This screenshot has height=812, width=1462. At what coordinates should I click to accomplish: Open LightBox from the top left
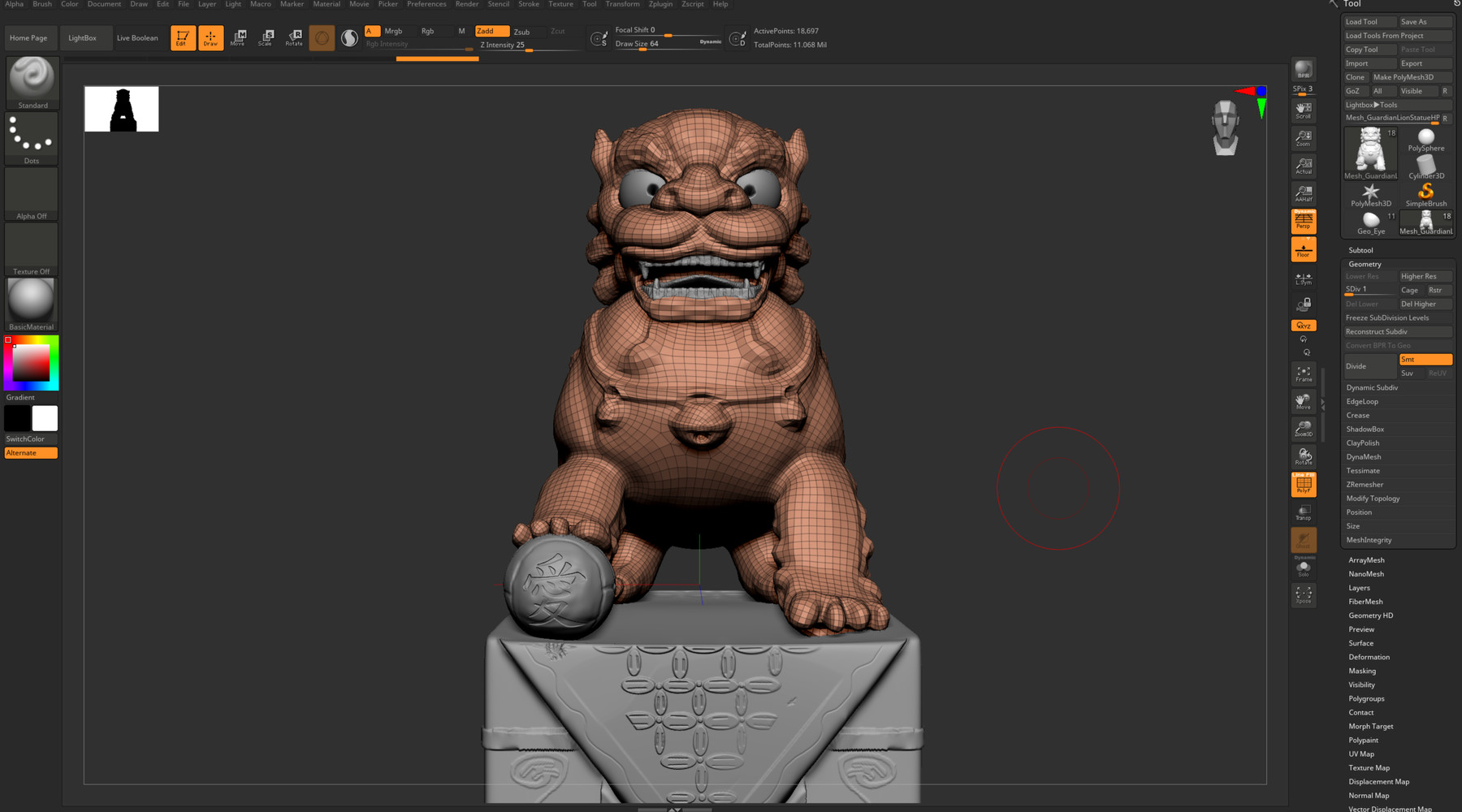click(x=84, y=37)
